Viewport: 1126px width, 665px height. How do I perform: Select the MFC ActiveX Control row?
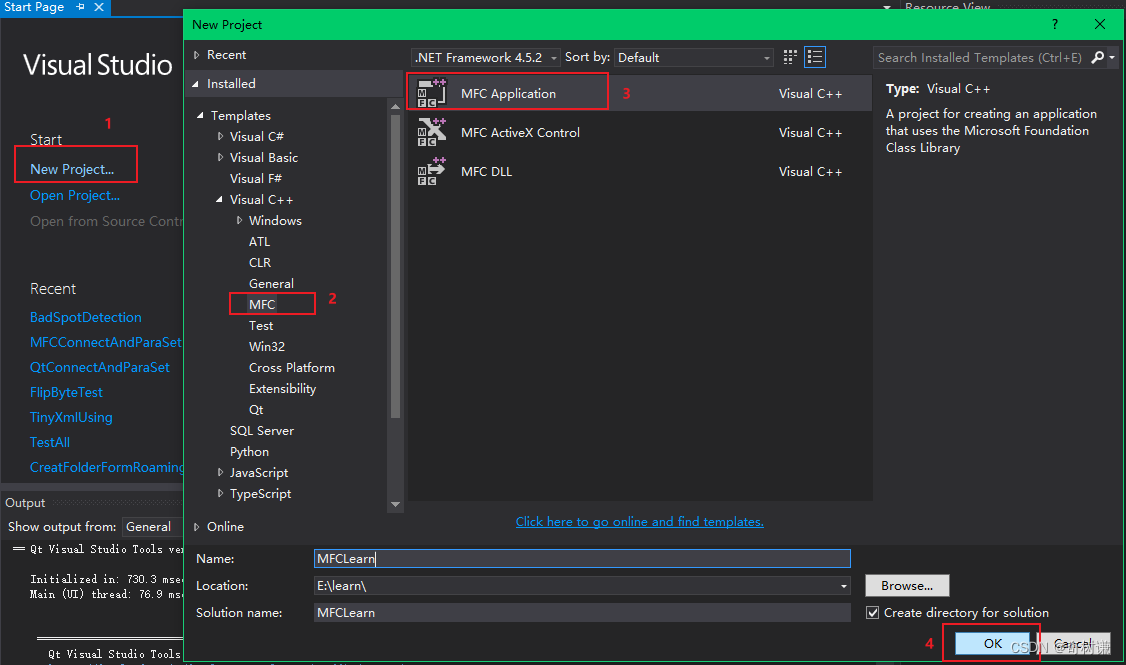pos(640,132)
